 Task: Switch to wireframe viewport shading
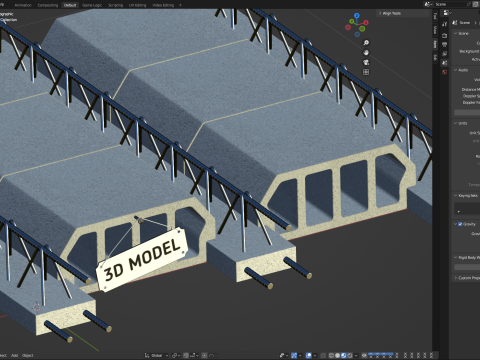(x=331, y=355)
